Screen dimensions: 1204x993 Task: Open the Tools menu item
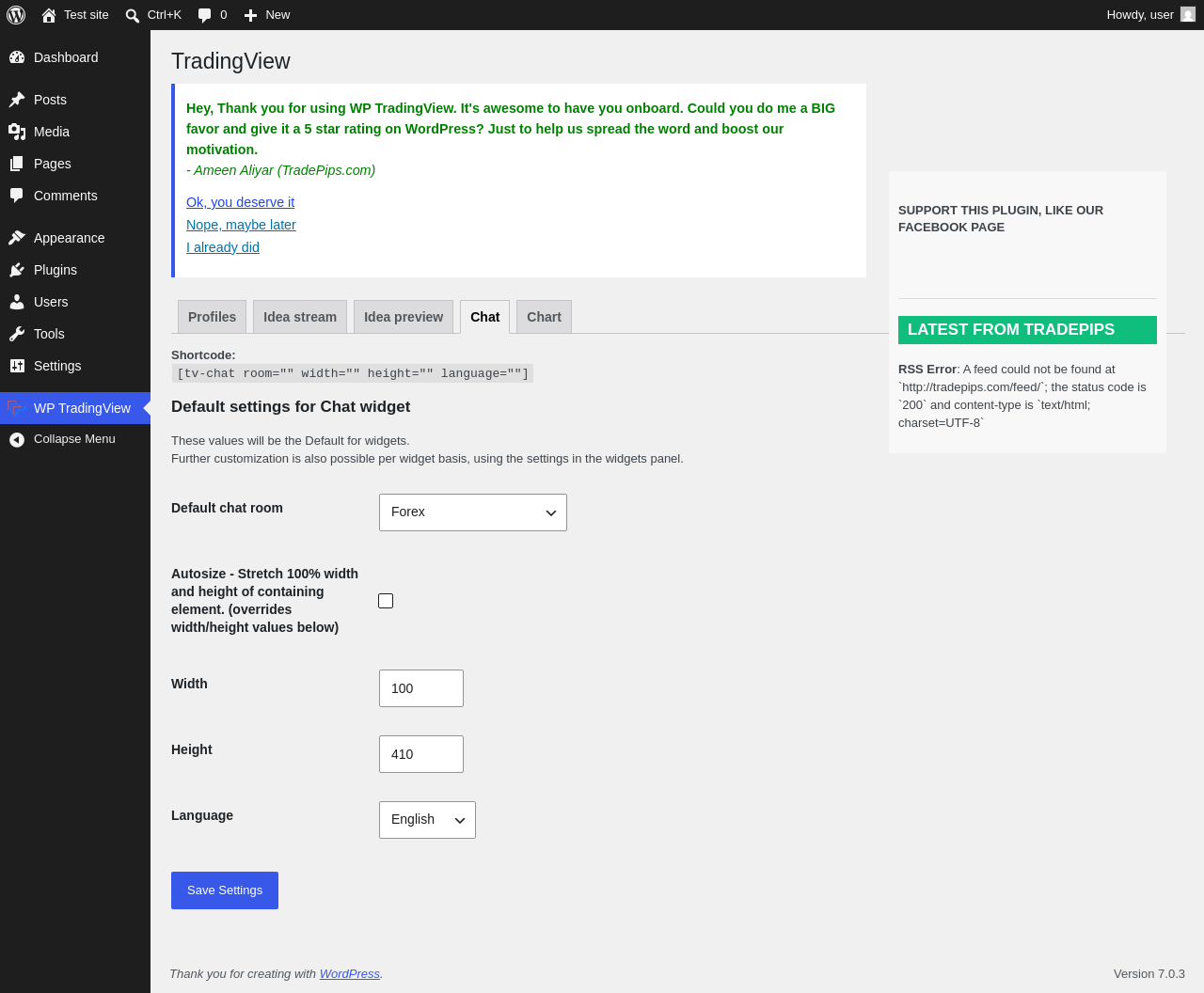coord(75,334)
